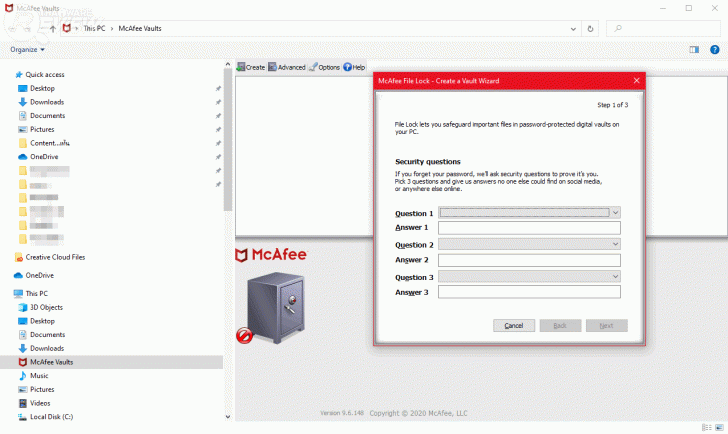Click the McAfee Vaults title bar icon
The image size is (728, 434).
[x=9, y=8]
